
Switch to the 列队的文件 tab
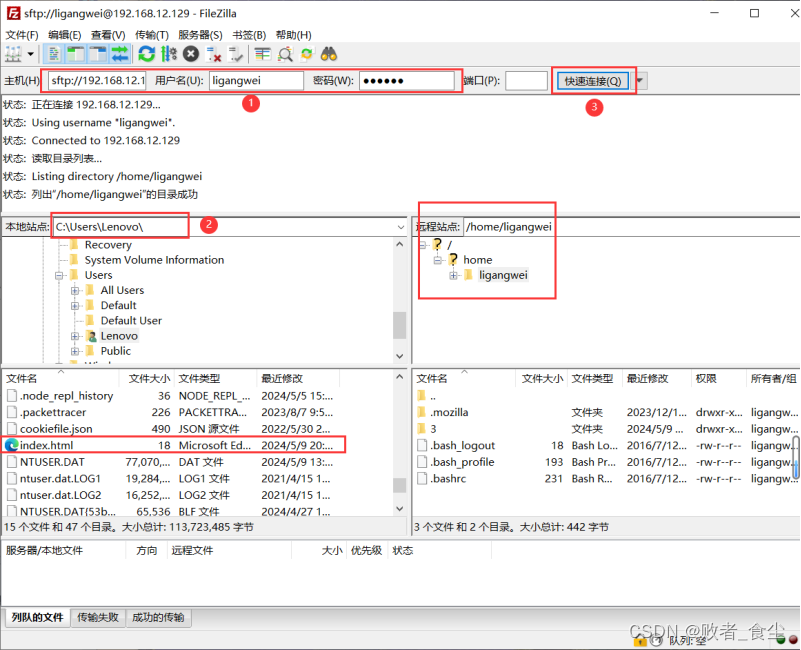tap(37, 617)
